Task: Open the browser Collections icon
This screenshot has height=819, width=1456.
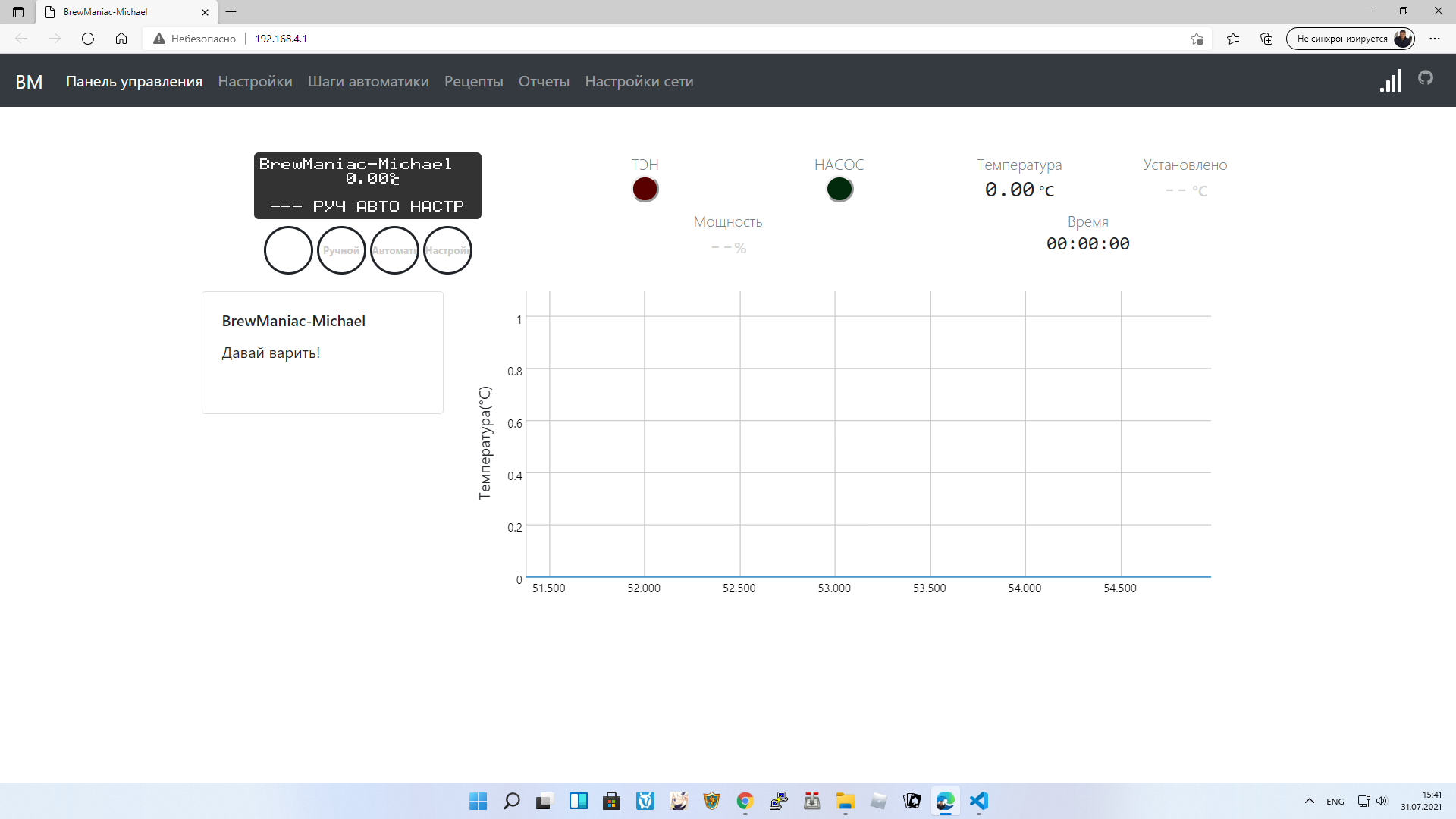Action: tap(1266, 39)
